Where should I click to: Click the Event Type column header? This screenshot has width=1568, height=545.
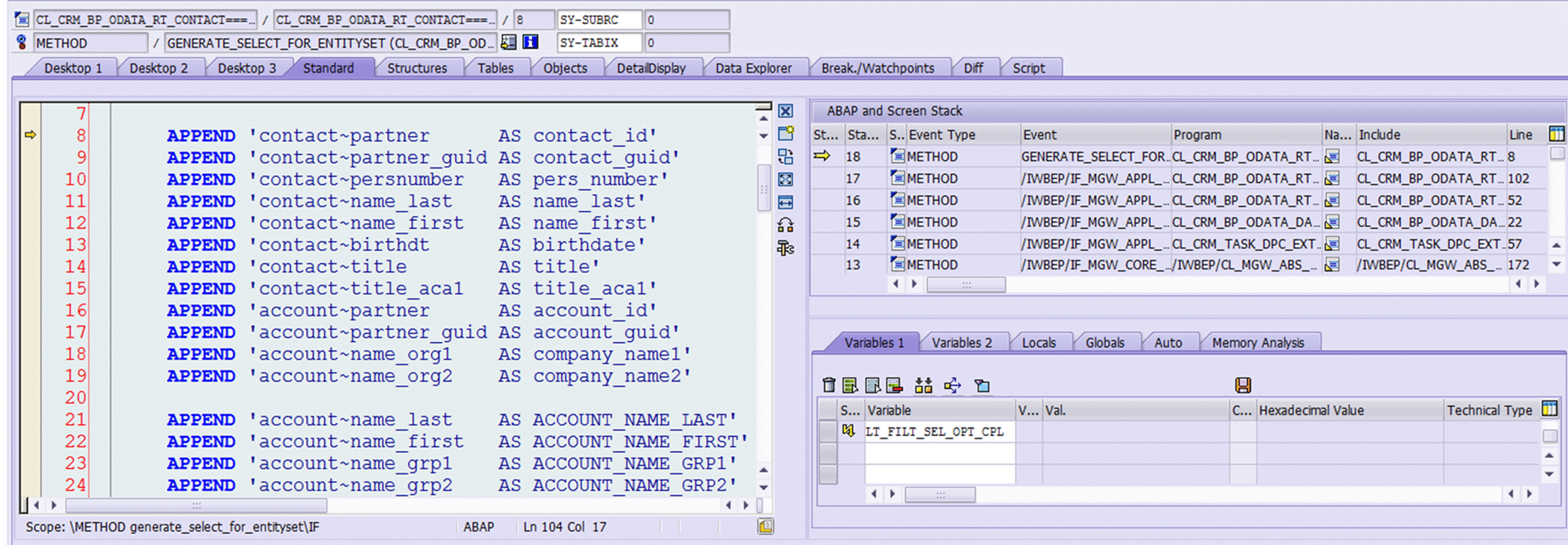[962, 135]
